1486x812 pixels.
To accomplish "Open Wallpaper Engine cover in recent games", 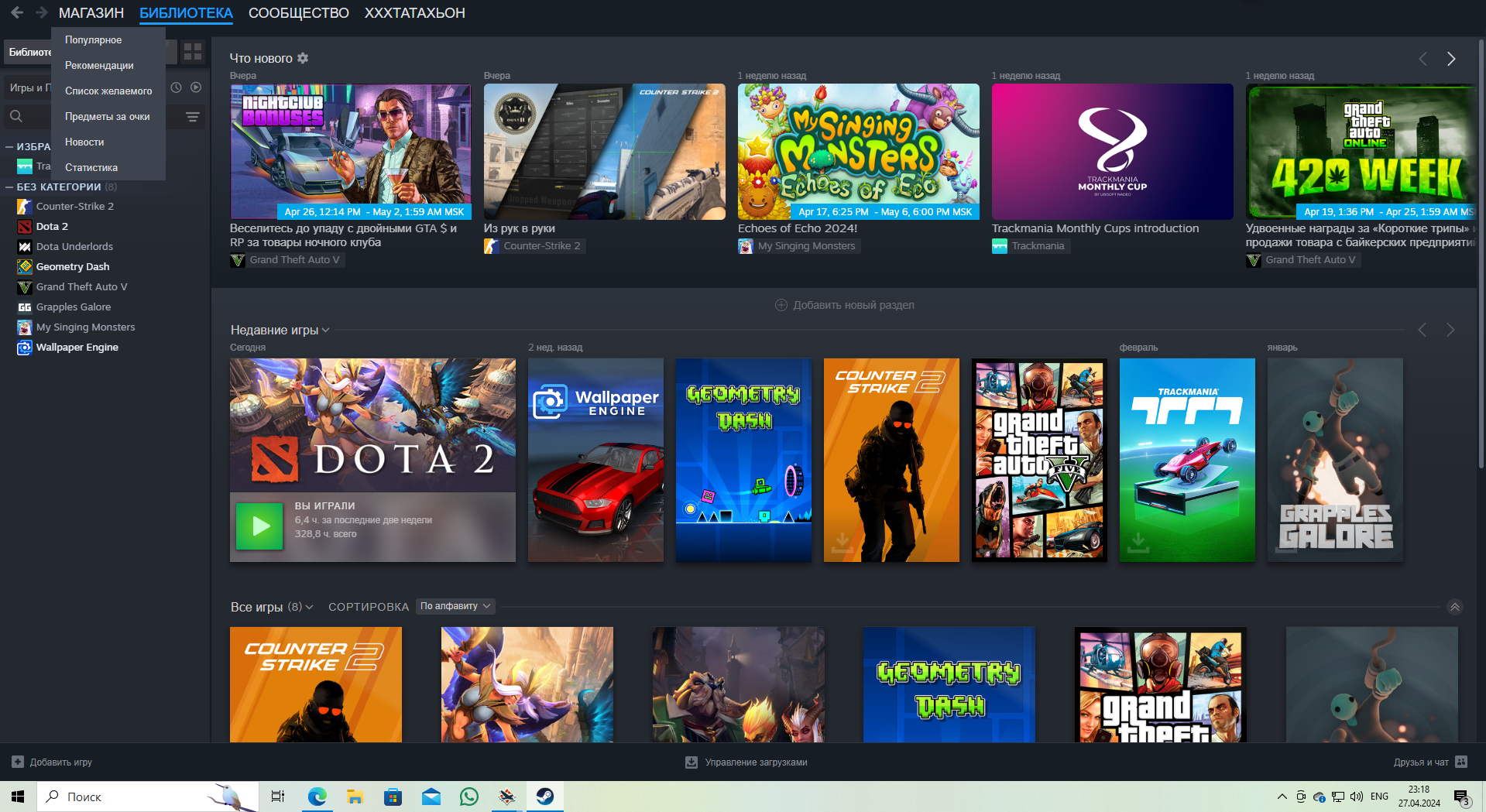I will tap(595, 460).
